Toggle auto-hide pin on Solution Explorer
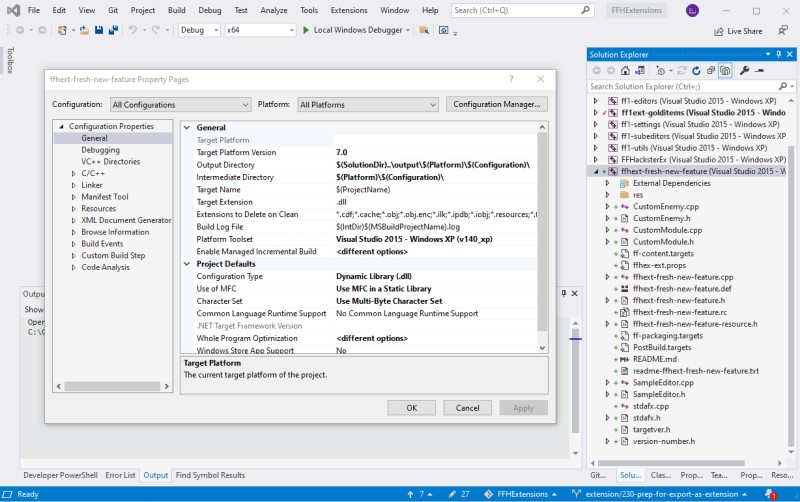The height and width of the screenshot is (502, 800). coord(779,54)
